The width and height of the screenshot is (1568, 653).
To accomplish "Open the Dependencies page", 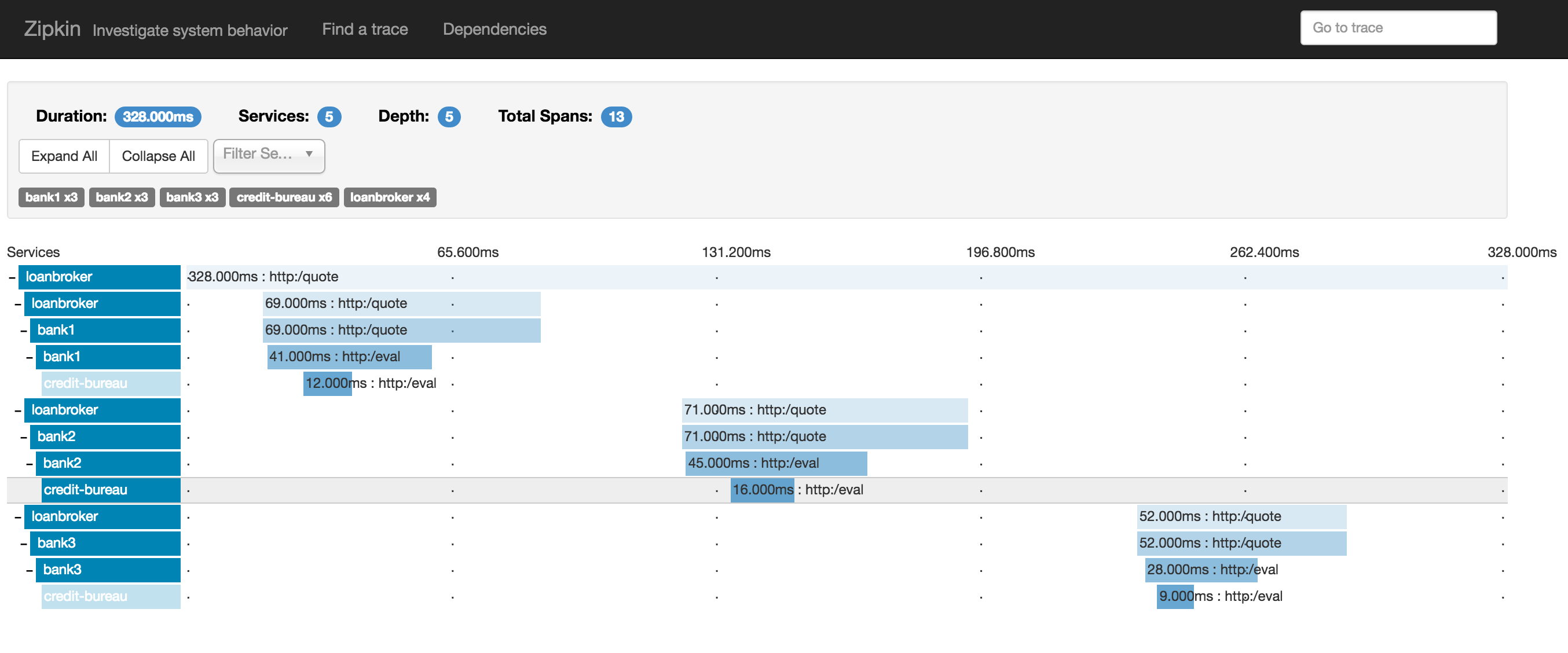I will pyautogui.click(x=494, y=29).
